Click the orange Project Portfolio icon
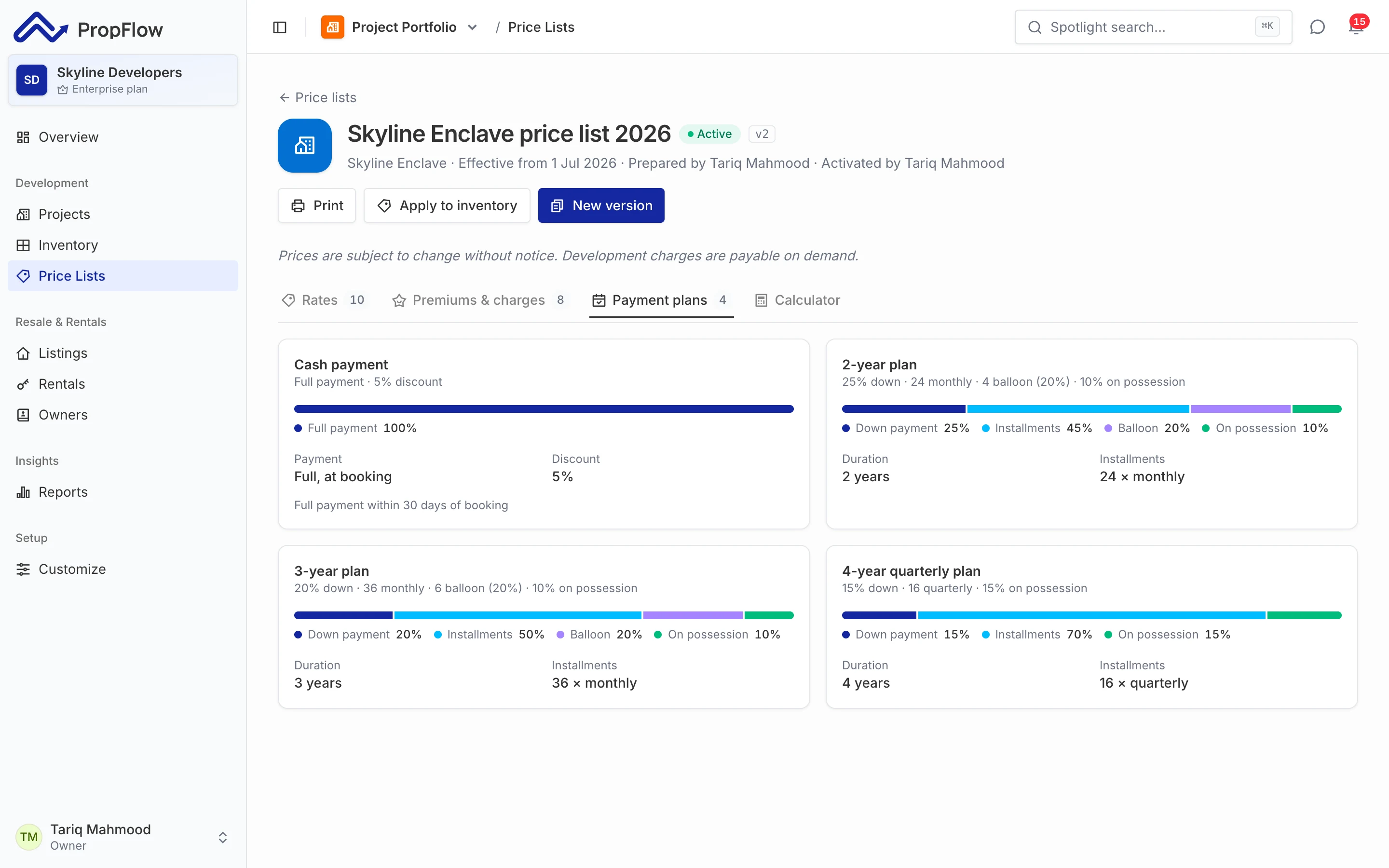The width and height of the screenshot is (1389, 868). pos(332,27)
